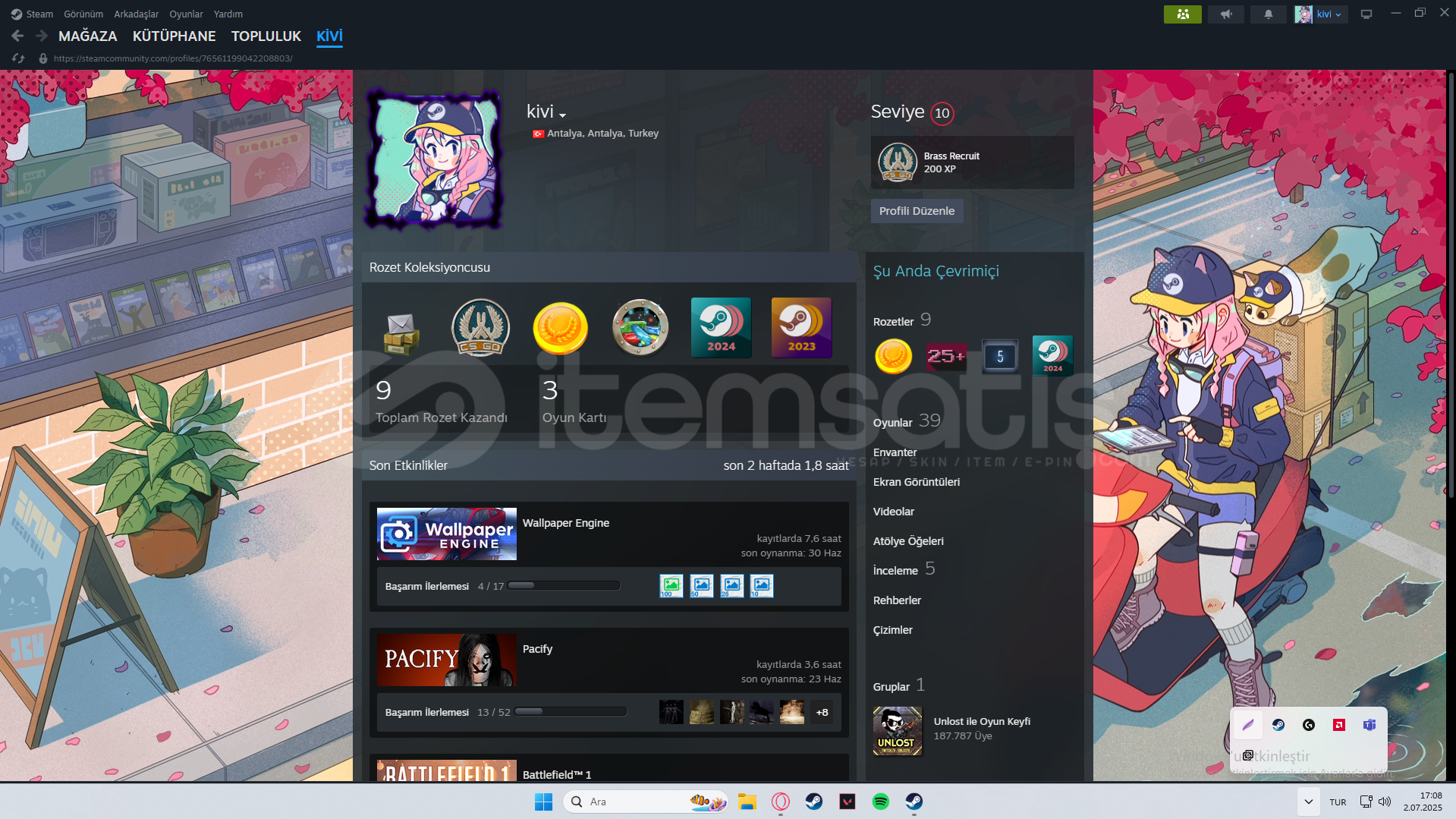1456x819 pixels.
Task: Show the +8 more Pacify achievements
Action: 822,712
